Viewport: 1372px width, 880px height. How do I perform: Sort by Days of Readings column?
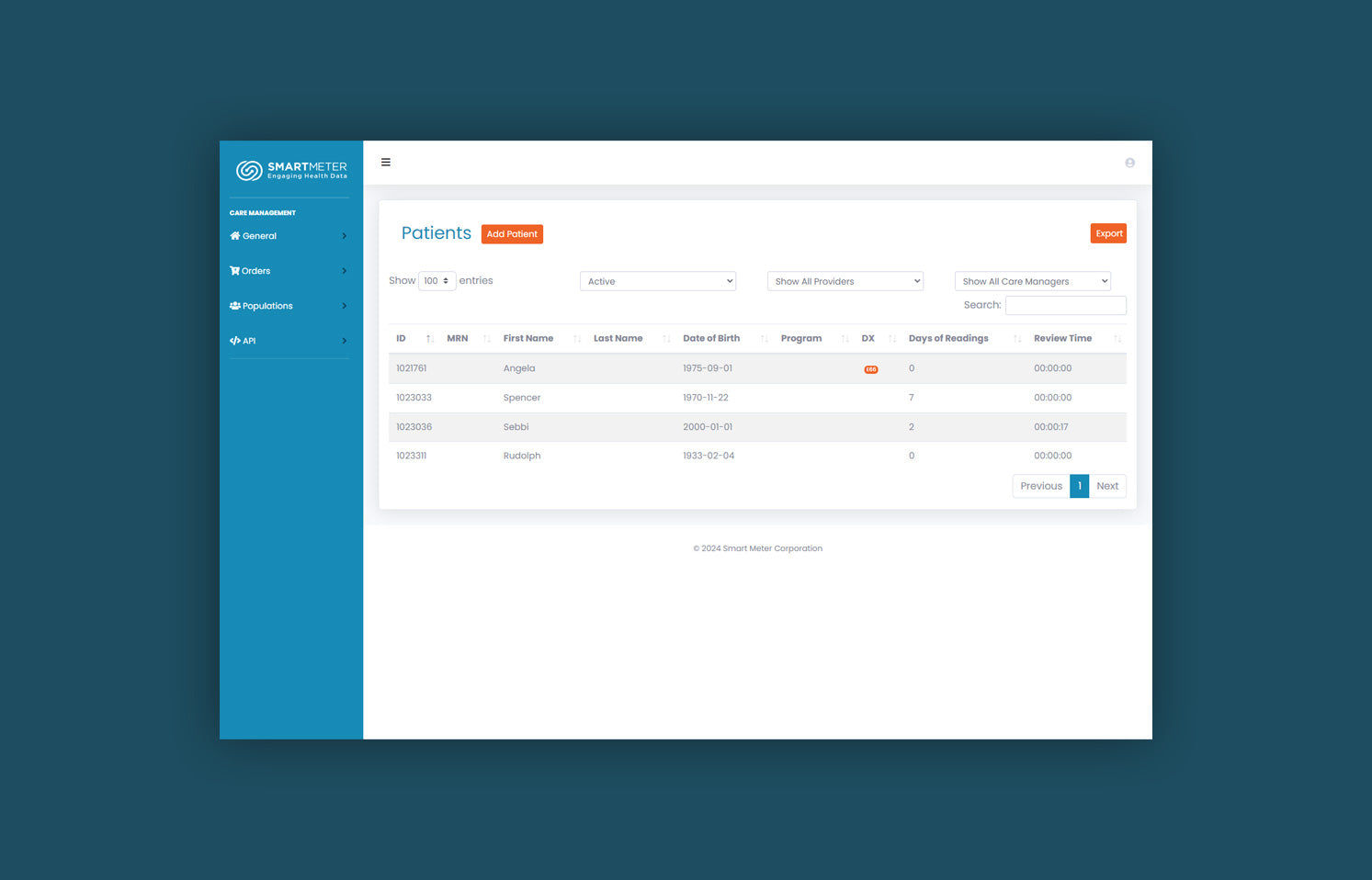point(948,339)
